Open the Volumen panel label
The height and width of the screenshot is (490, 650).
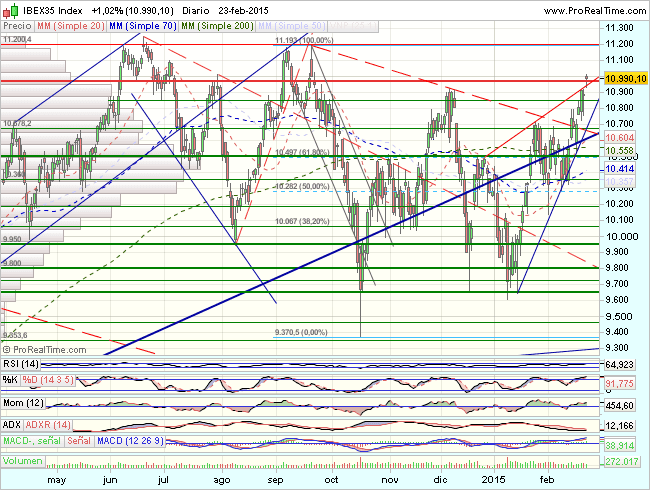(22, 461)
